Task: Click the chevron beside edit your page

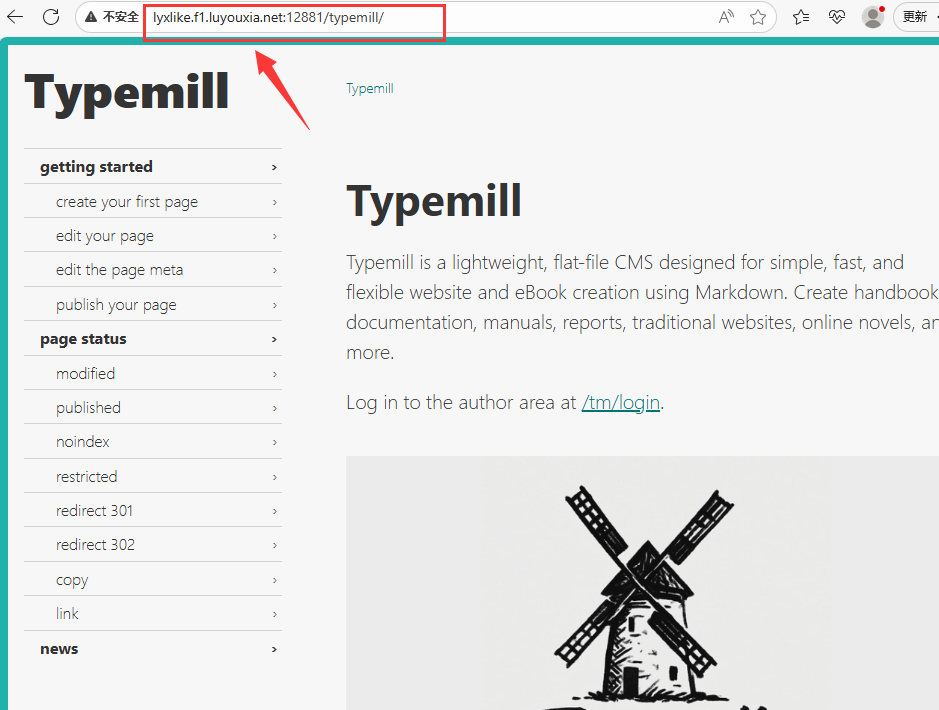Action: (274, 236)
